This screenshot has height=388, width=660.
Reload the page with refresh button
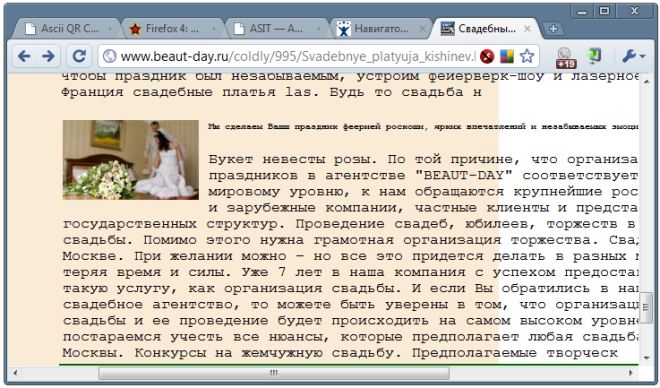pos(79,56)
